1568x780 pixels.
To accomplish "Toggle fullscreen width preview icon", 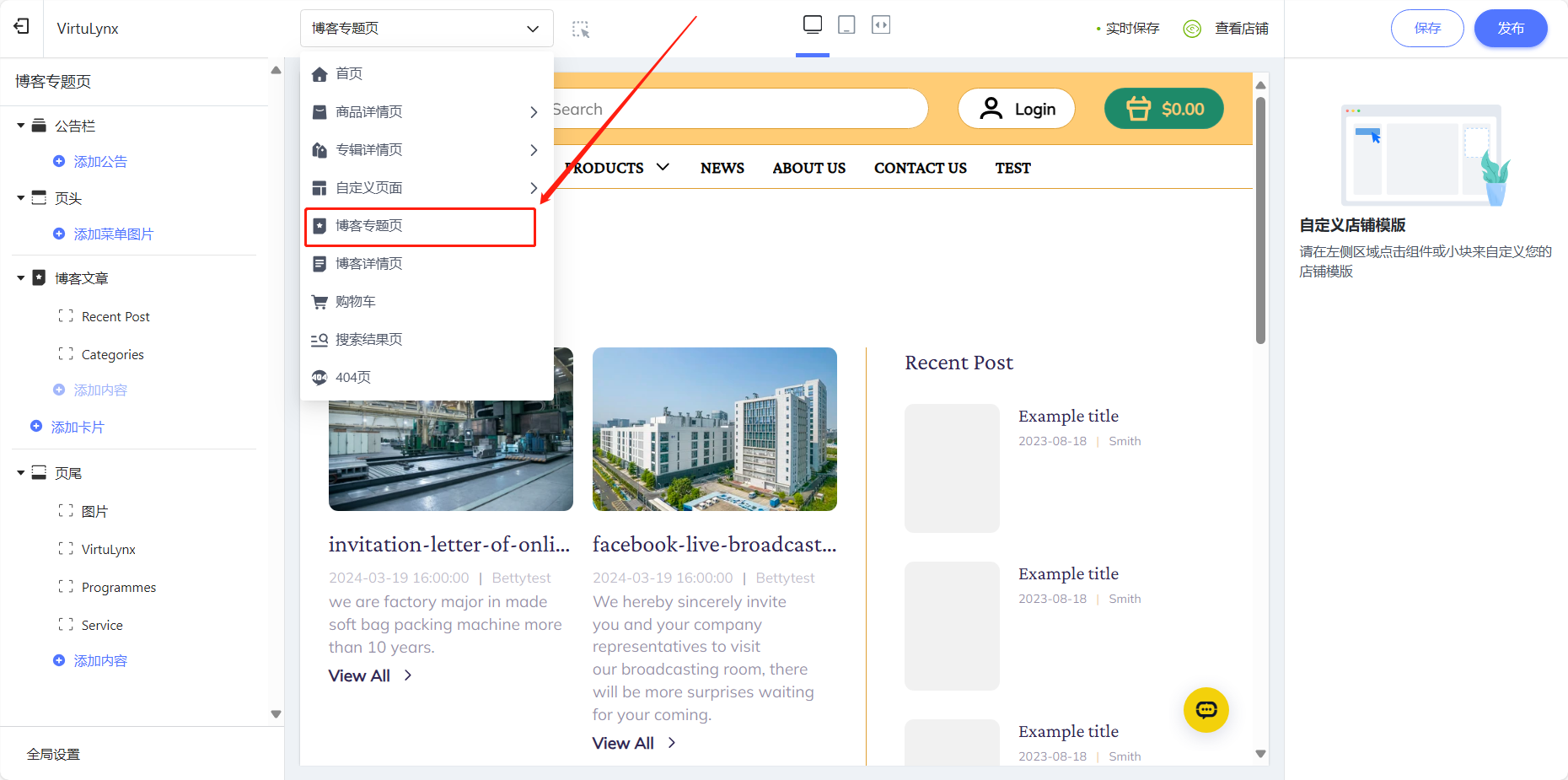I will click(x=881, y=24).
